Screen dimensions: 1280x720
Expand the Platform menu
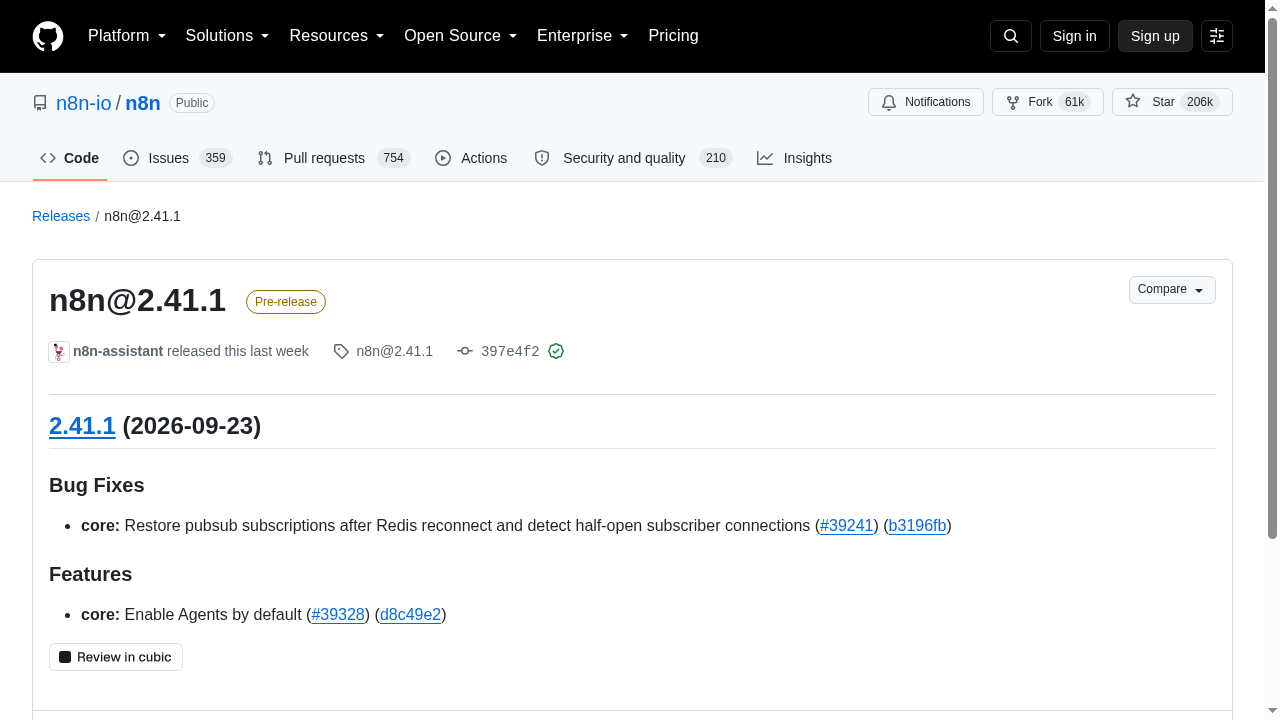pyautogui.click(x=127, y=36)
